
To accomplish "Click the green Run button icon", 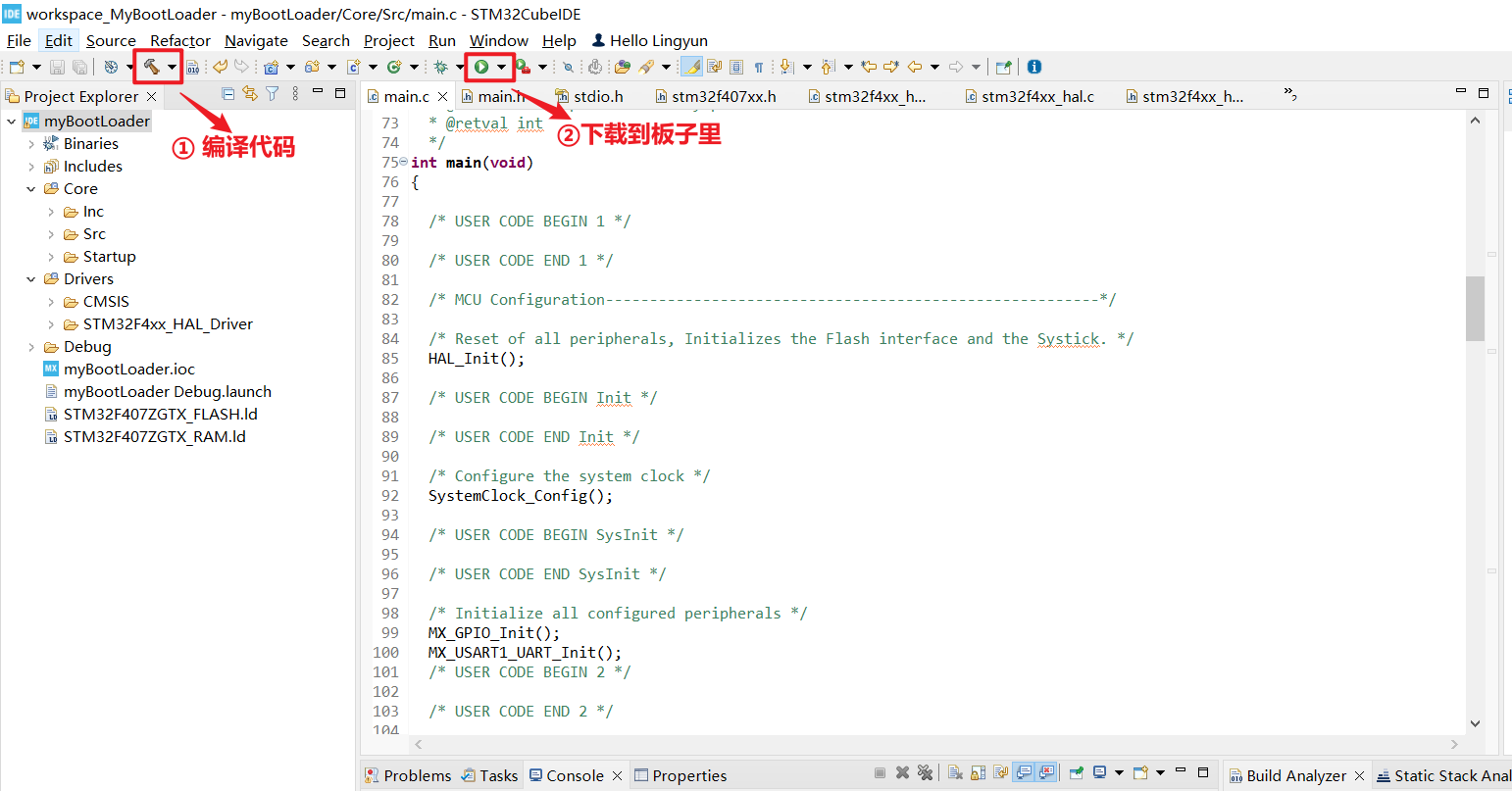I will [481, 67].
